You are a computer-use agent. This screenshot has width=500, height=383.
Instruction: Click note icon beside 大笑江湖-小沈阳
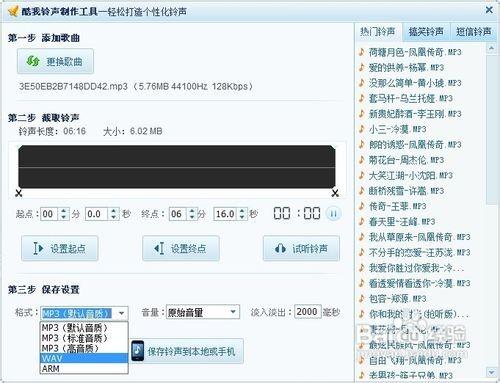362,175
